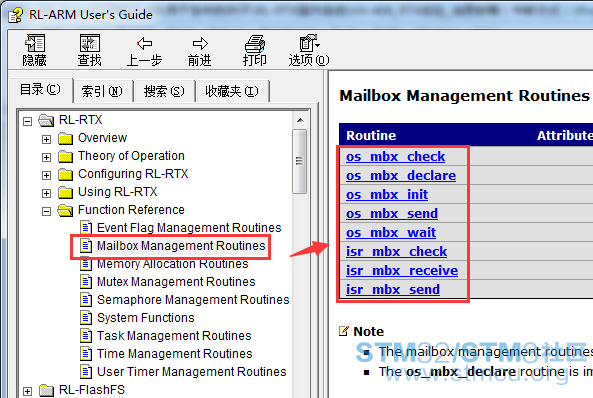The width and height of the screenshot is (593, 398).
Task: Click the 隐藏 (Hide) toolbar icon
Action: pos(35,43)
